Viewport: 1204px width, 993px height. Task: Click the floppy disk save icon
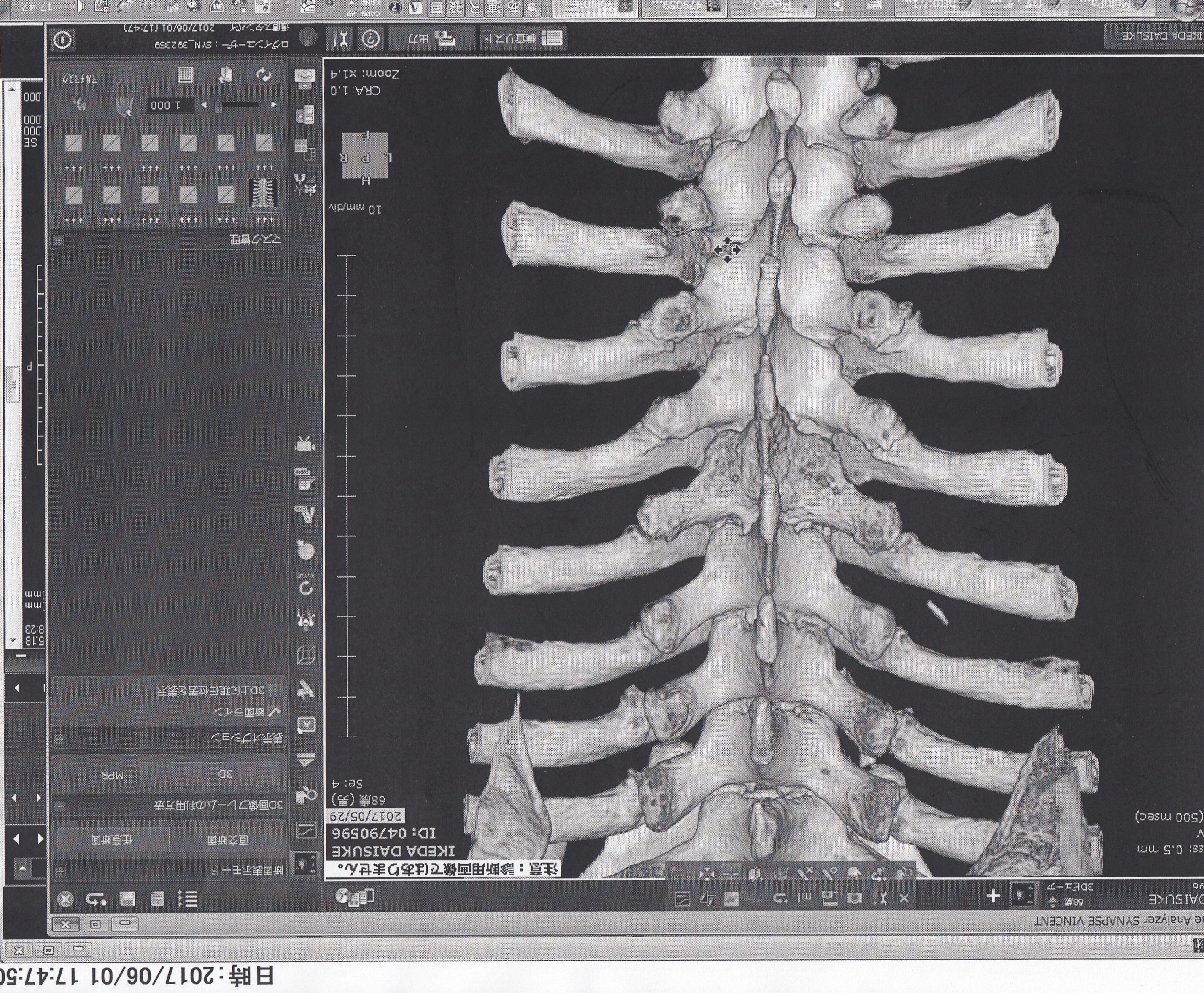[x=127, y=899]
